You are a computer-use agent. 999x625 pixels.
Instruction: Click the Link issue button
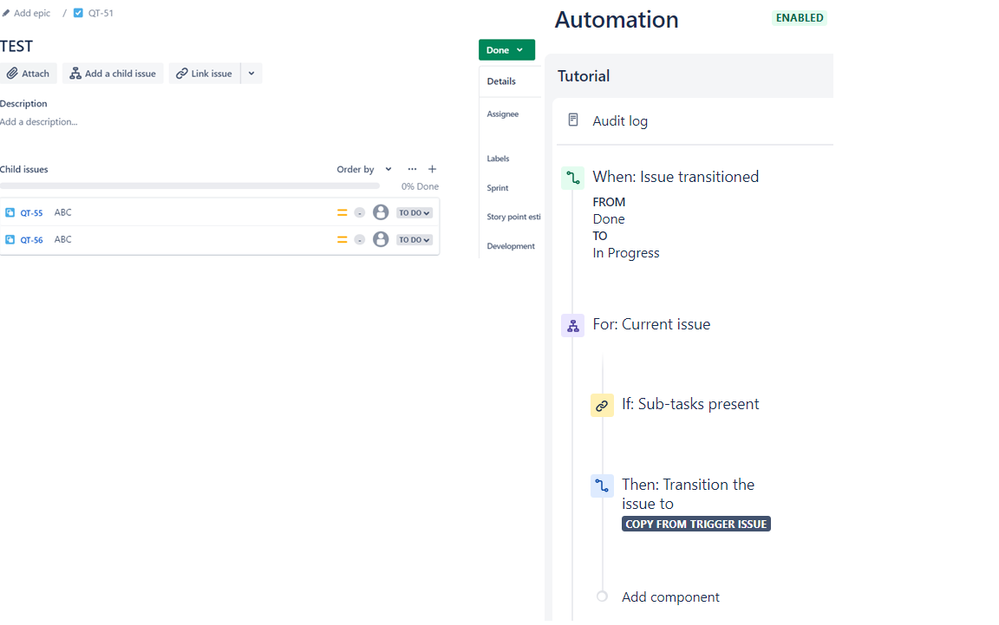205,73
